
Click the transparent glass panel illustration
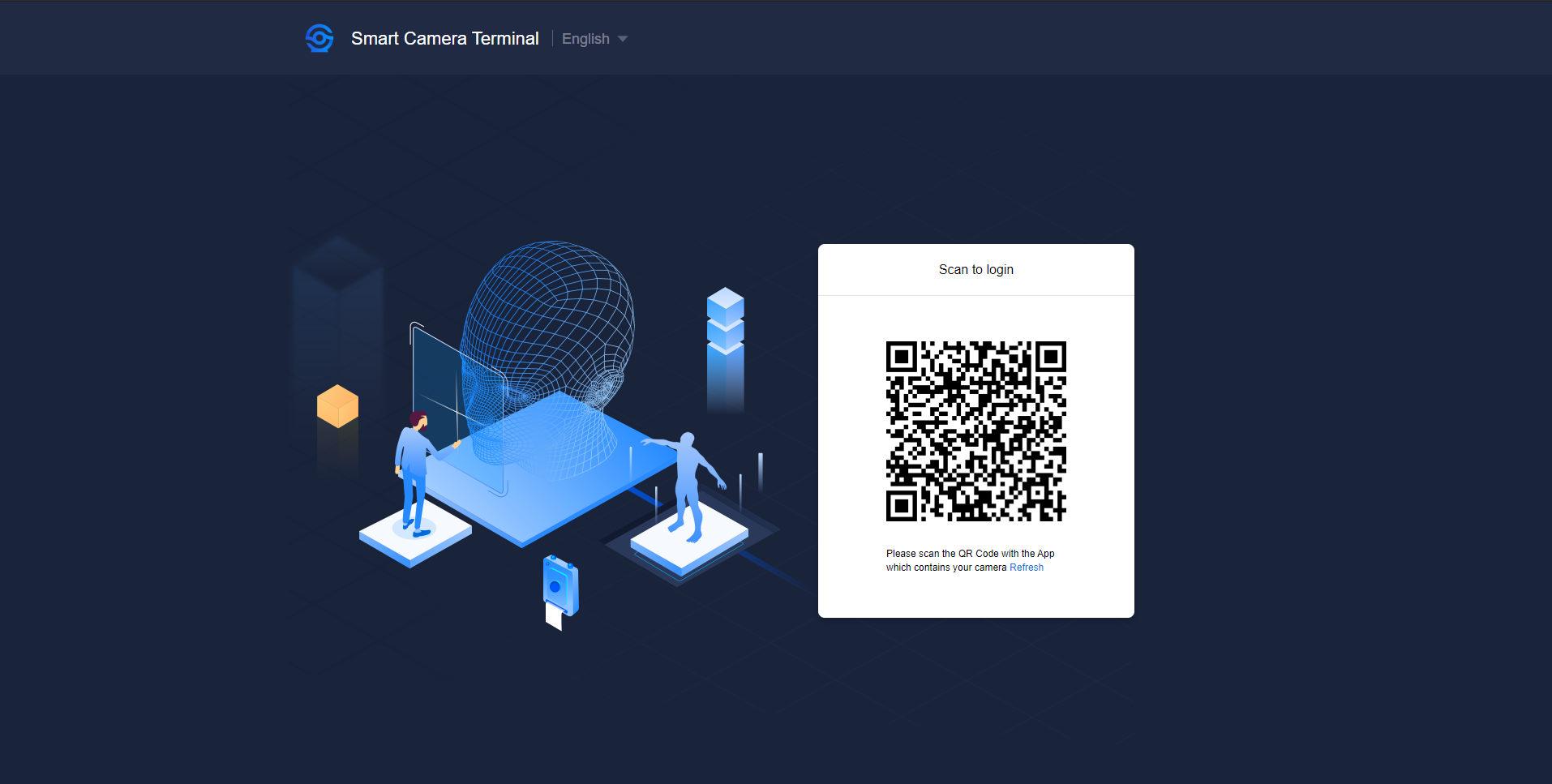point(438,389)
